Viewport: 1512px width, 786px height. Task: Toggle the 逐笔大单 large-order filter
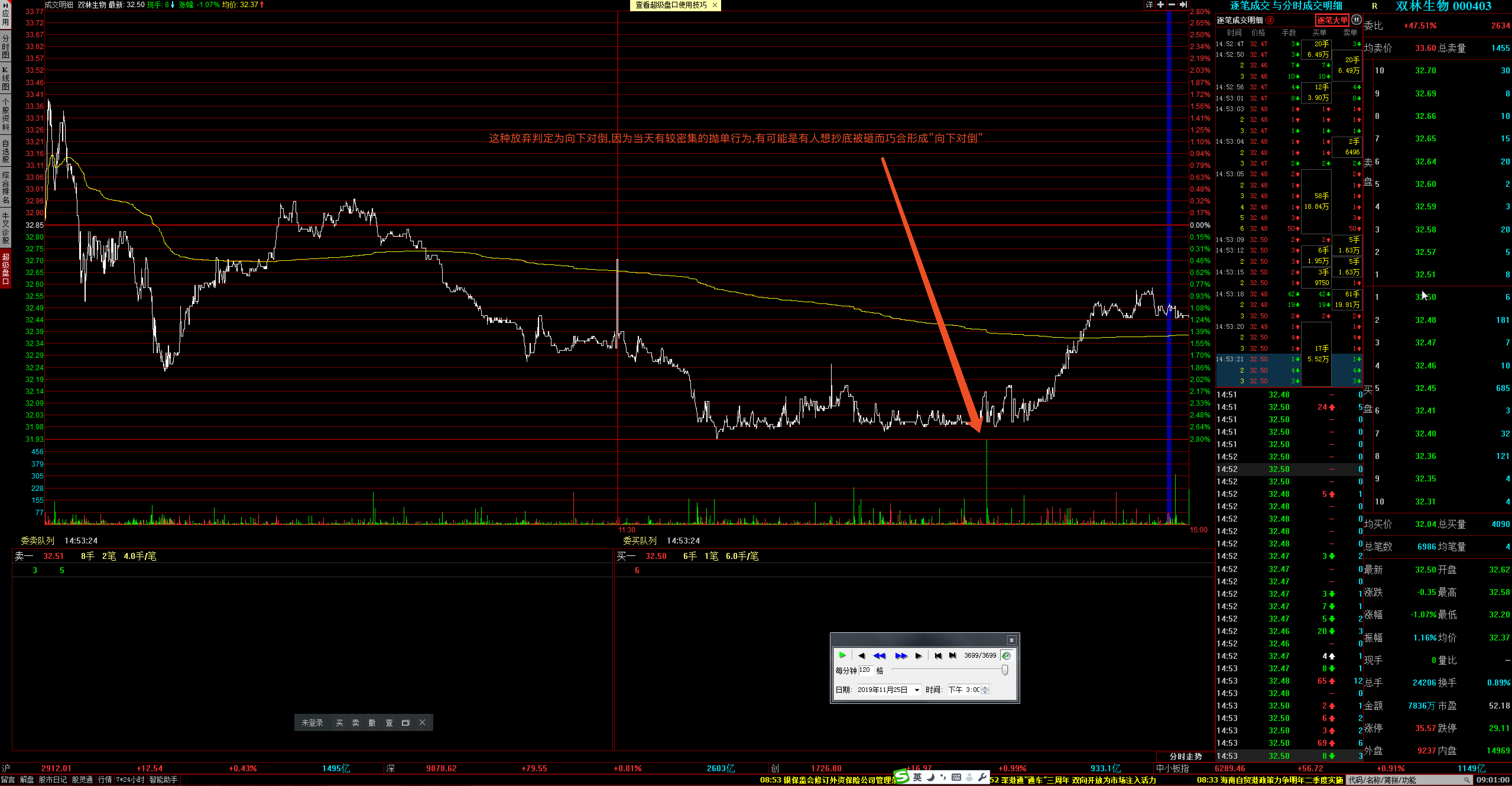pos(1332,20)
